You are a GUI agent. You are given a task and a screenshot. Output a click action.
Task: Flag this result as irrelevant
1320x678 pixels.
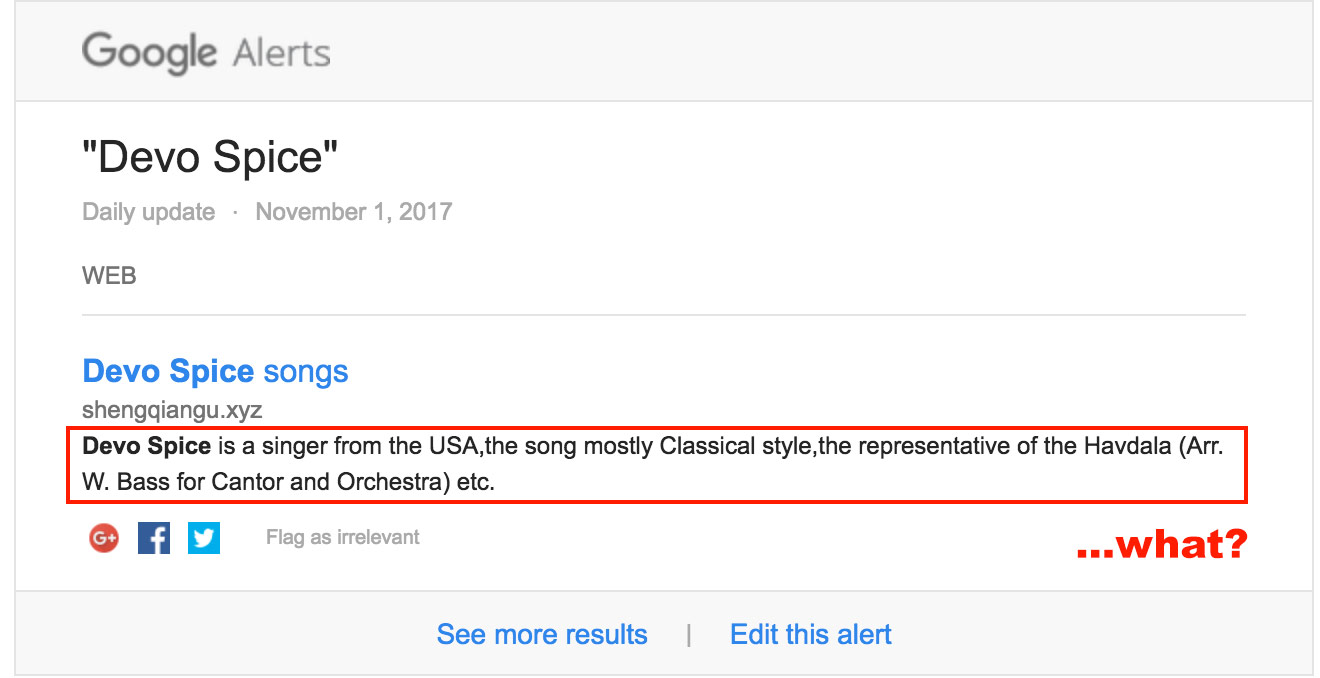343,538
